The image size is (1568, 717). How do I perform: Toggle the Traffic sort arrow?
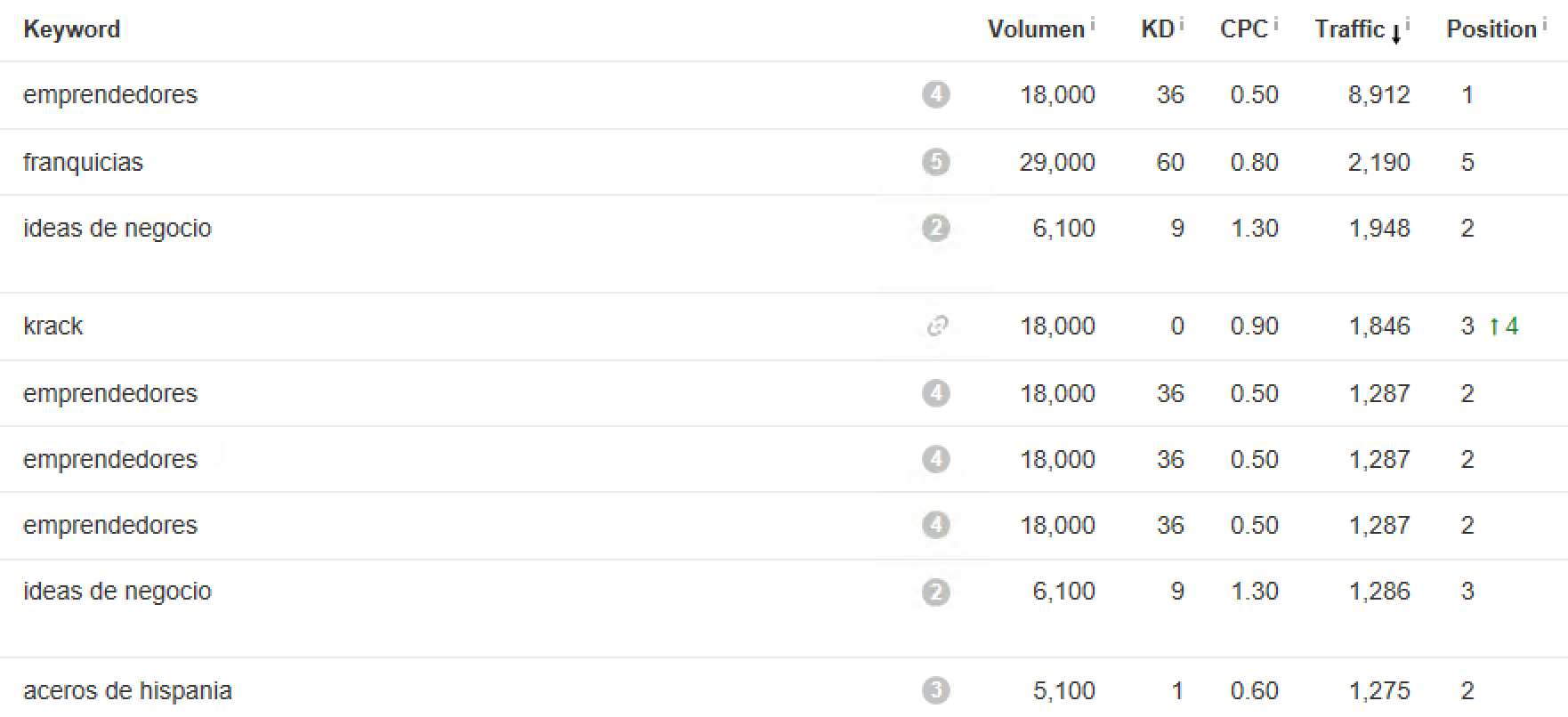pyautogui.click(x=1395, y=34)
